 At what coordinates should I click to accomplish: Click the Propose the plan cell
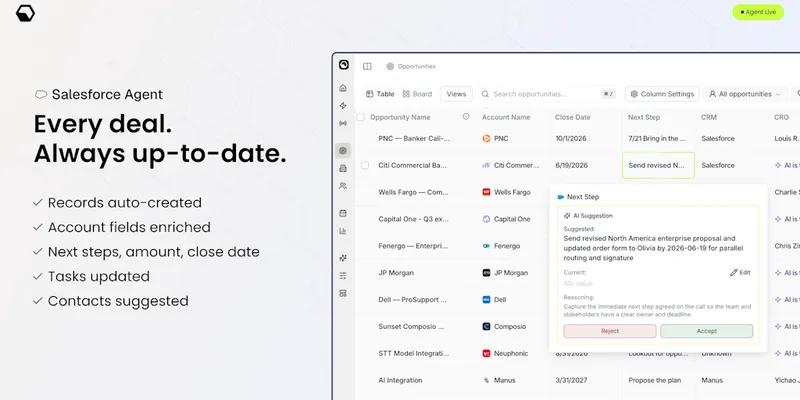[x=655, y=380]
